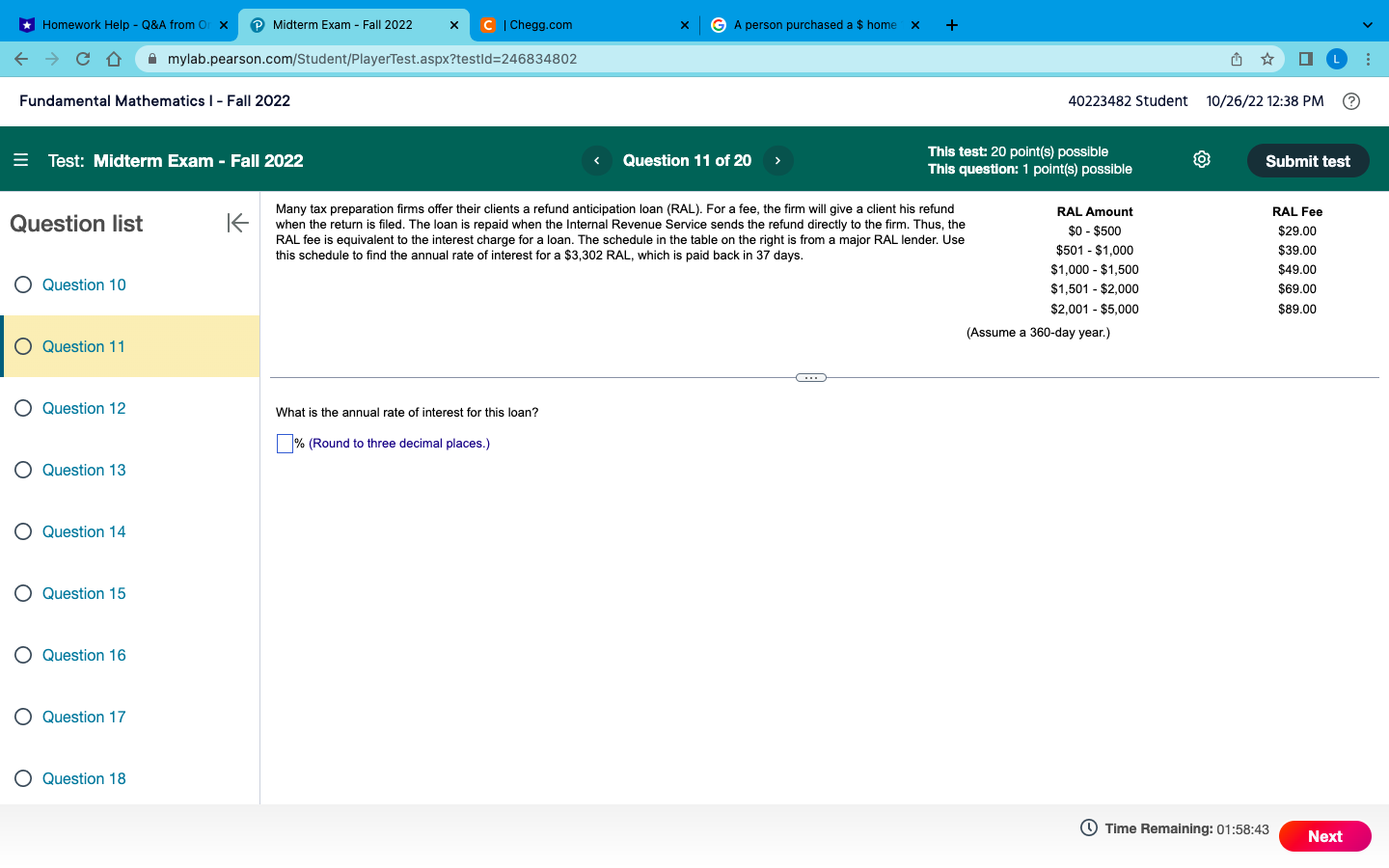1389x868 pixels.
Task: Click the answer percentage input box
Action: (284, 443)
